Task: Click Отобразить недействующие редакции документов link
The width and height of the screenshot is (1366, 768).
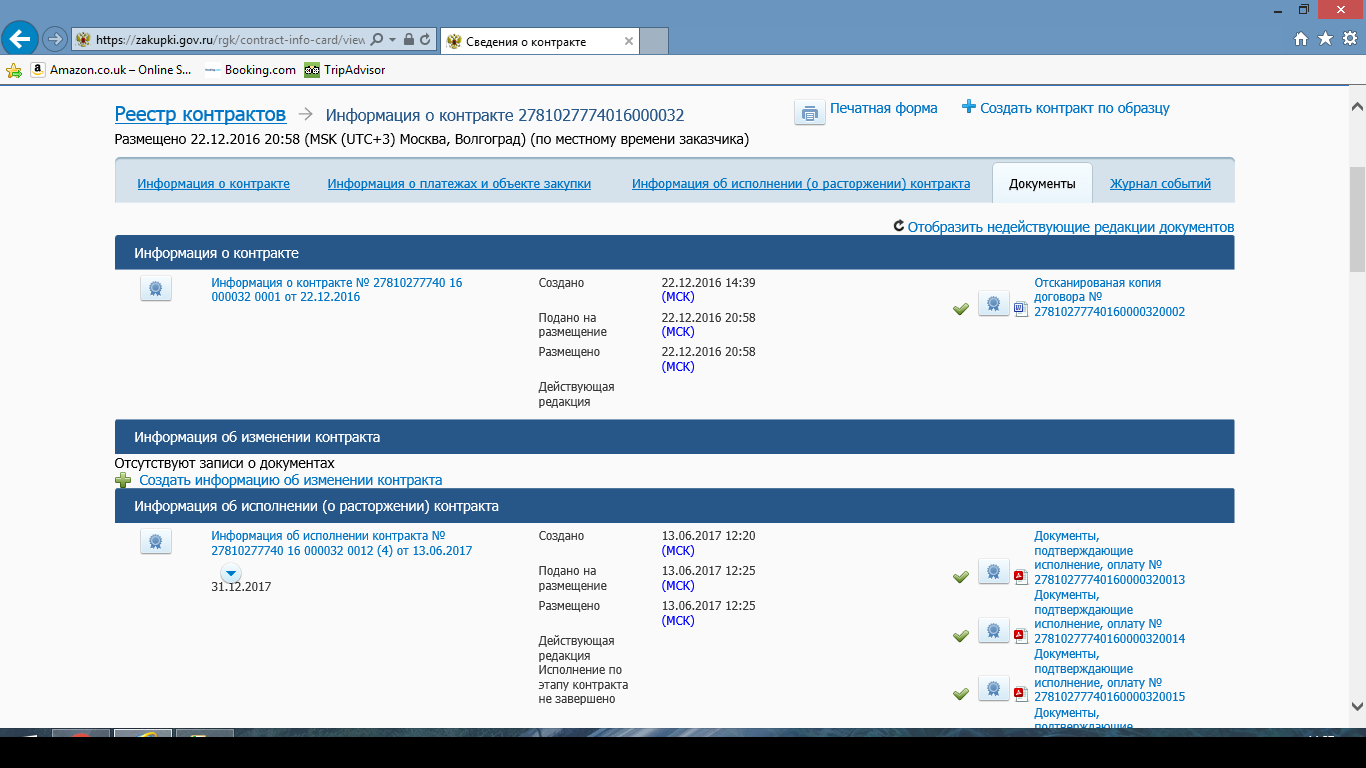Action: click(1070, 227)
